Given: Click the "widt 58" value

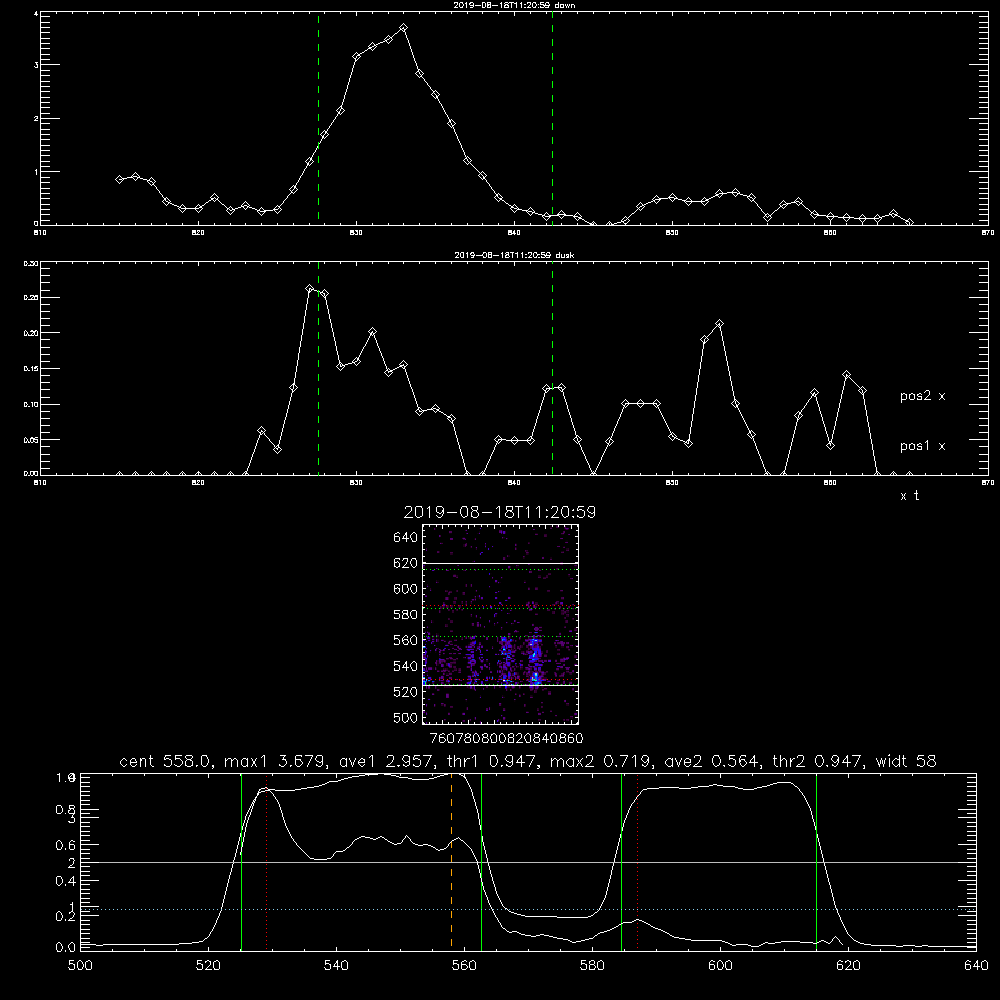Looking at the screenshot, I should 906,761.
